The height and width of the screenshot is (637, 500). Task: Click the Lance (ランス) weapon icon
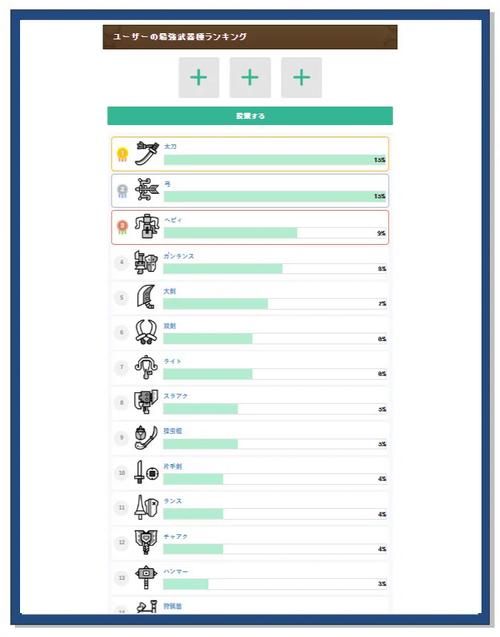pos(146,507)
